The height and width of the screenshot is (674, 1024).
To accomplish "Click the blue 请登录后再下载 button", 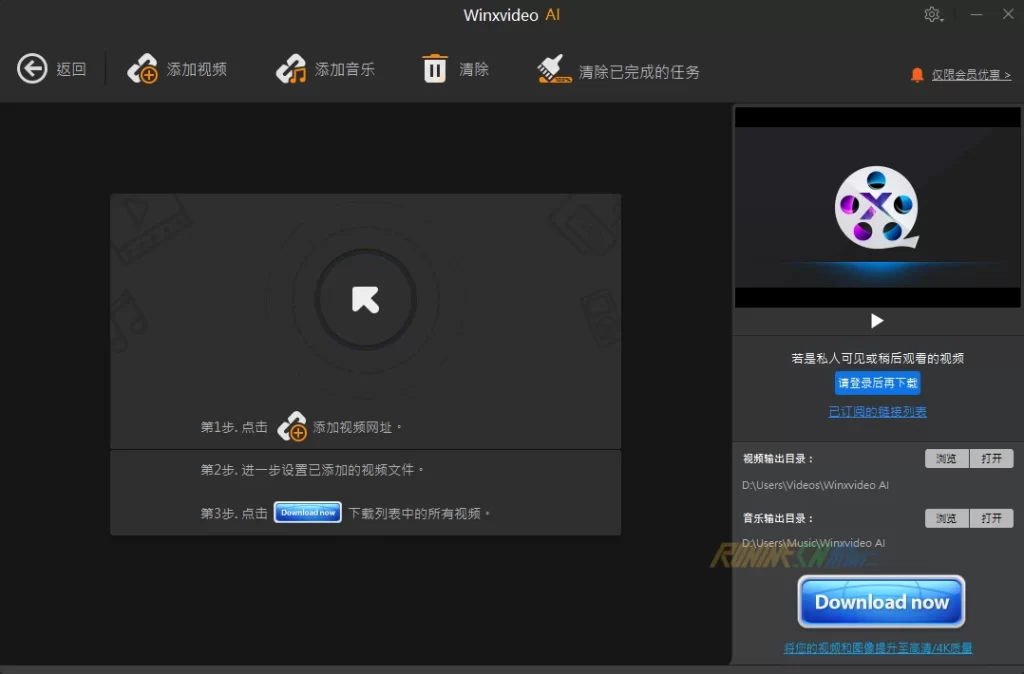I will (x=877, y=383).
